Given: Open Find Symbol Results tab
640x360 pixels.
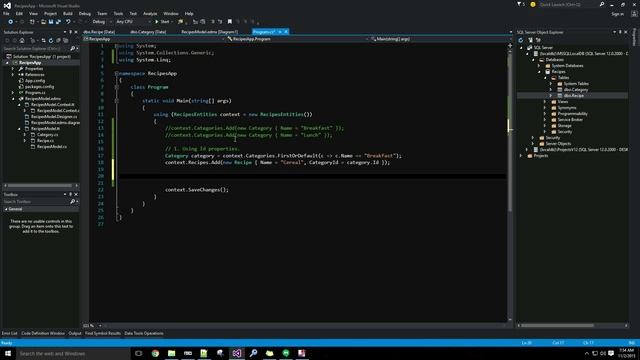Looking at the screenshot, I should 103,333.
